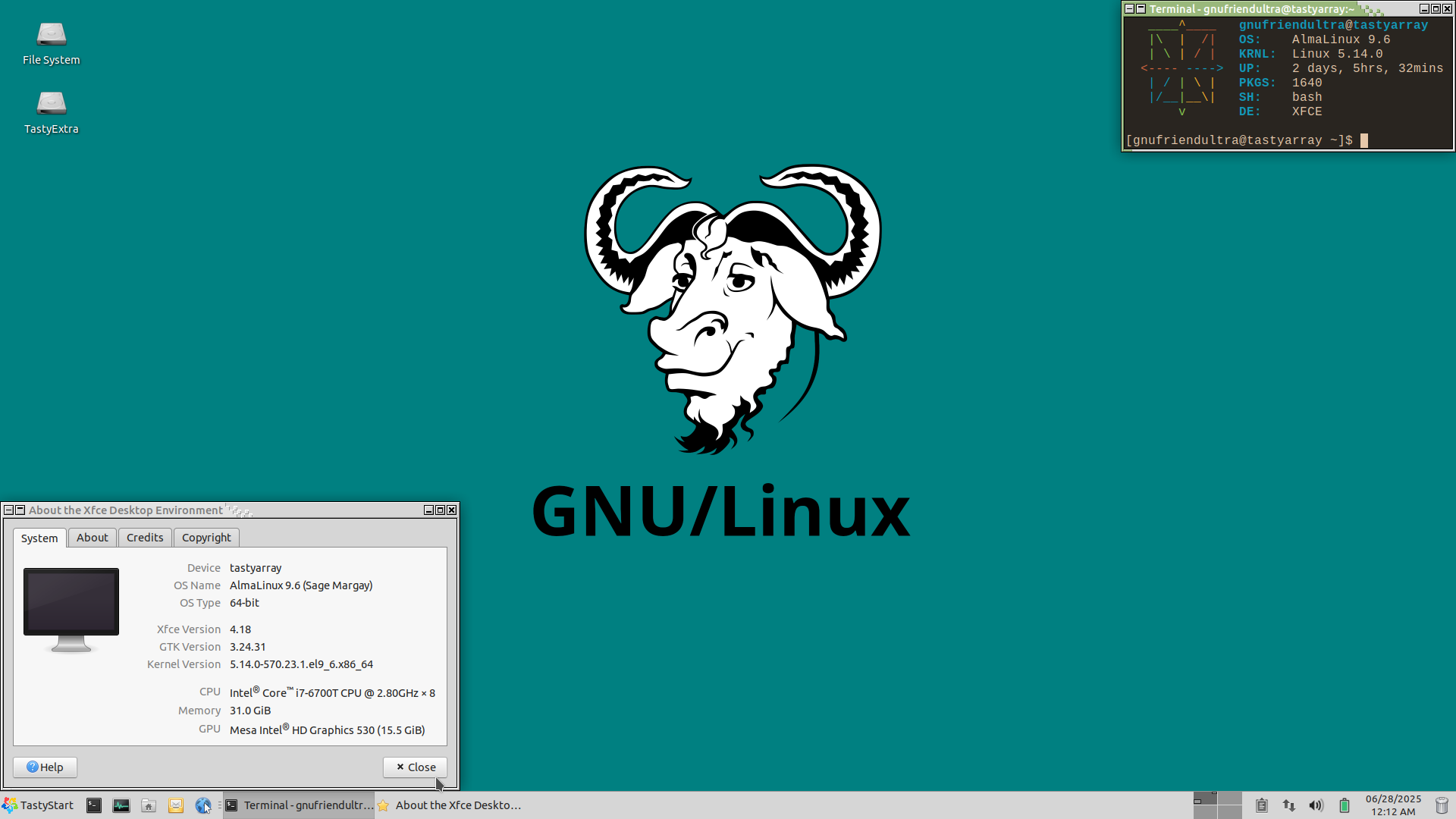Open the TastyExtra drive desktop icon
The width and height of the screenshot is (1456, 819).
coord(51,113)
